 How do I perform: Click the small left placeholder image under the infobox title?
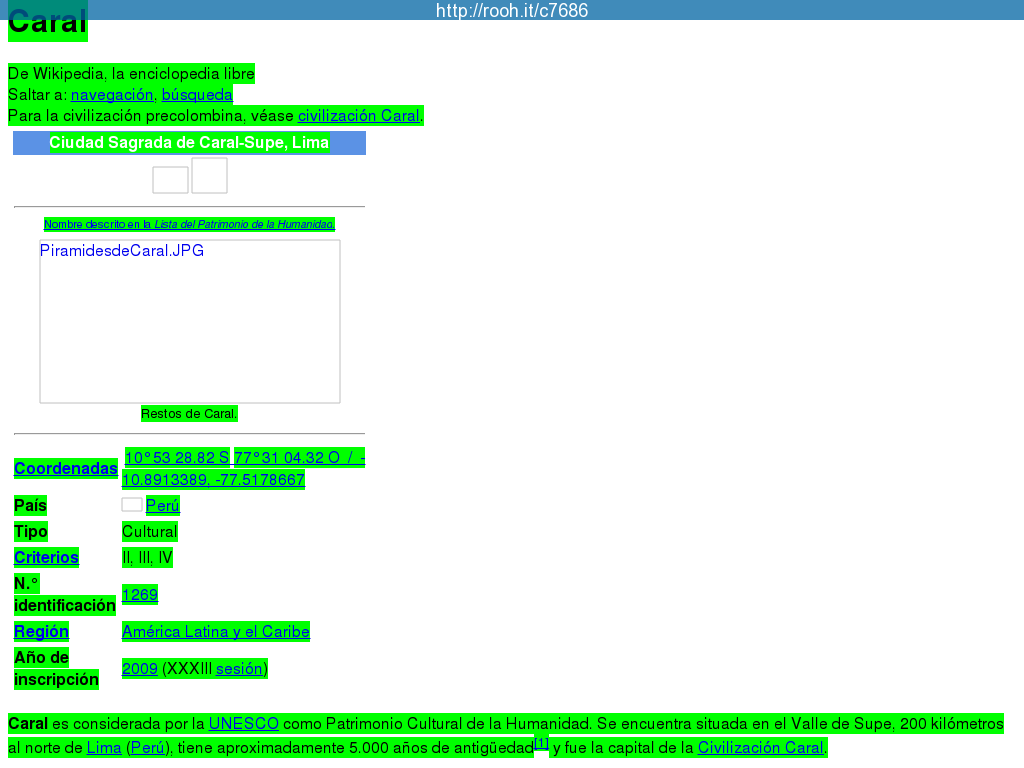tap(170, 180)
